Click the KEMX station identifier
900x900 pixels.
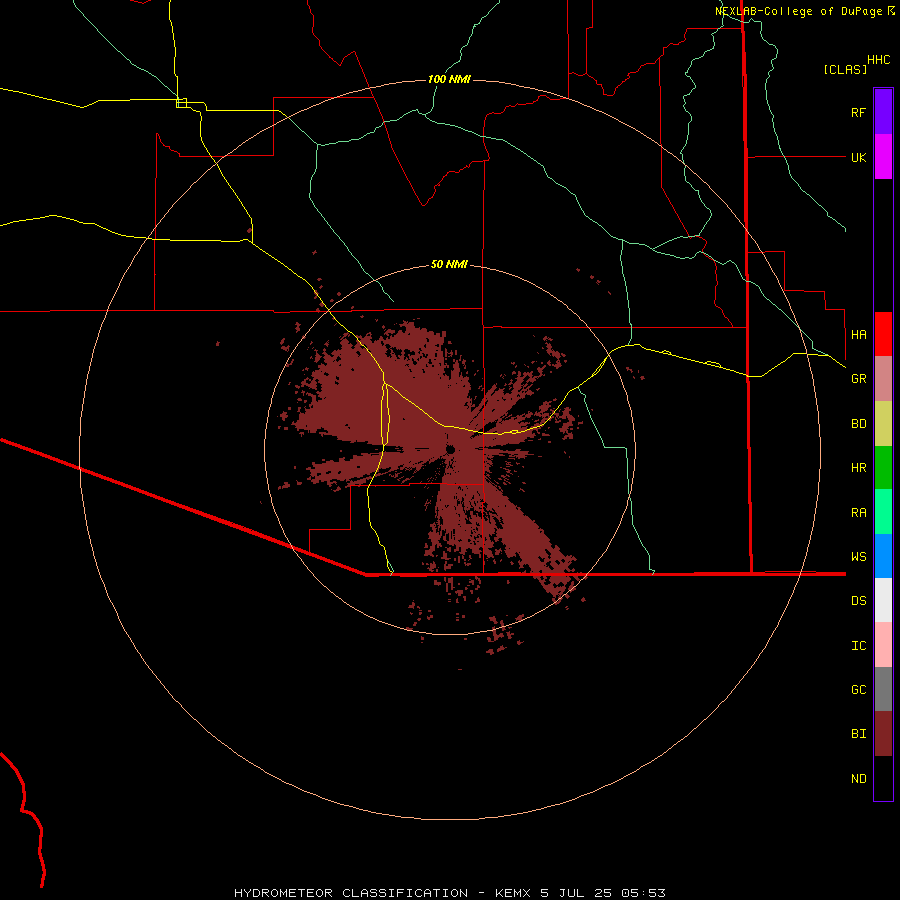(513, 893)
